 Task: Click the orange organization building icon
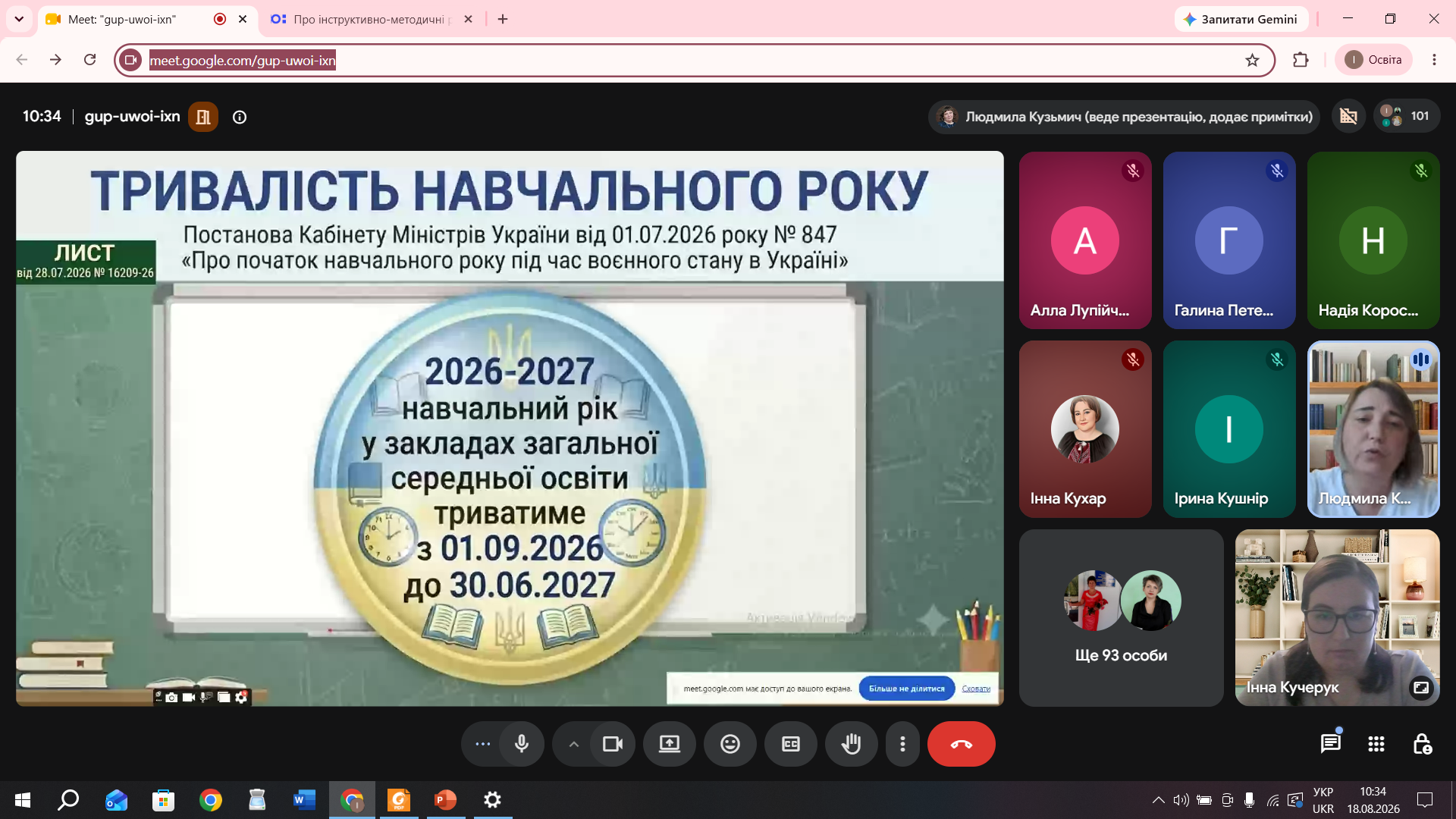(x=203, y=117)
